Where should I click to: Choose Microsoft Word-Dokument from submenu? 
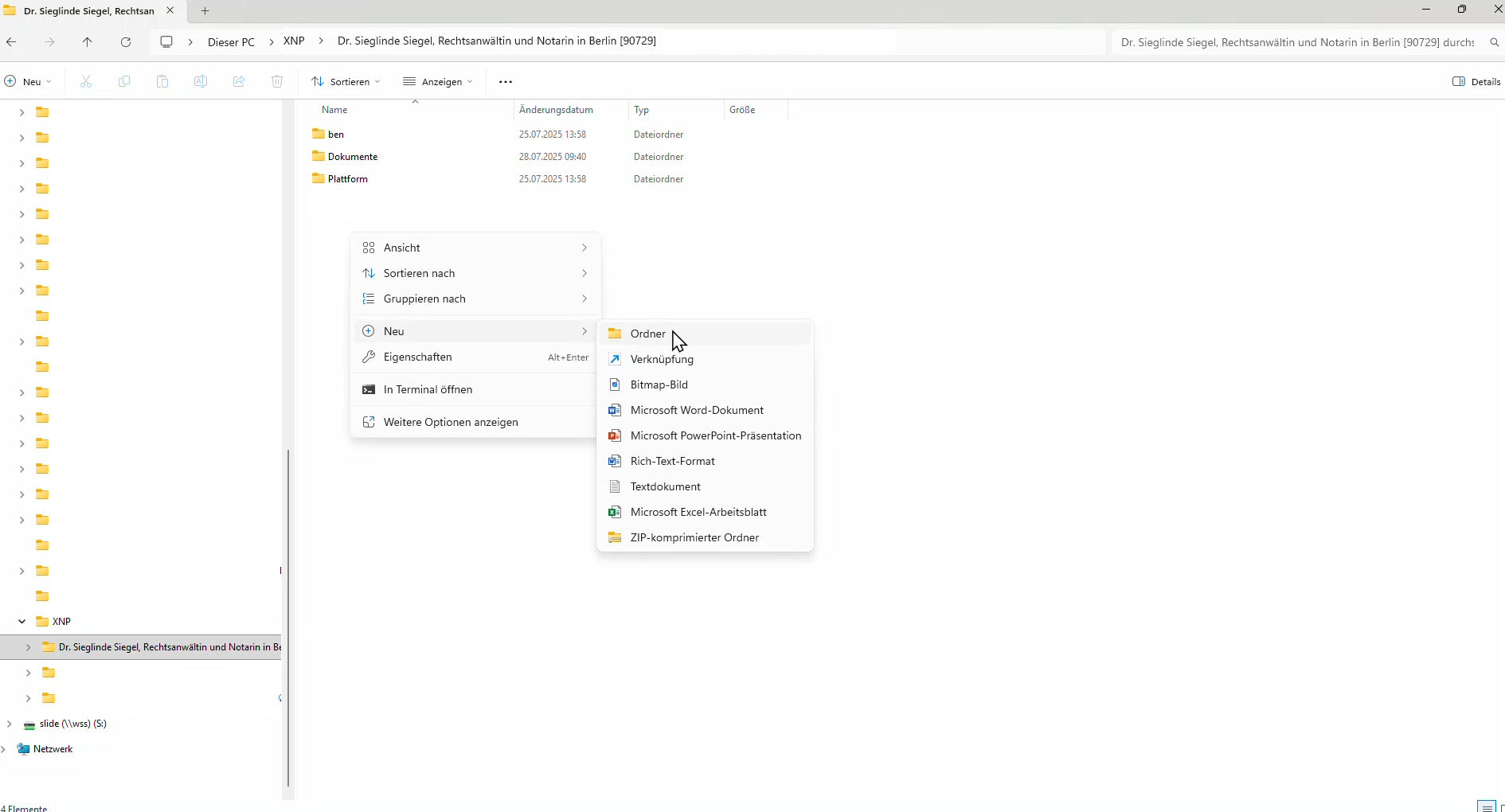tap(696, 411)
